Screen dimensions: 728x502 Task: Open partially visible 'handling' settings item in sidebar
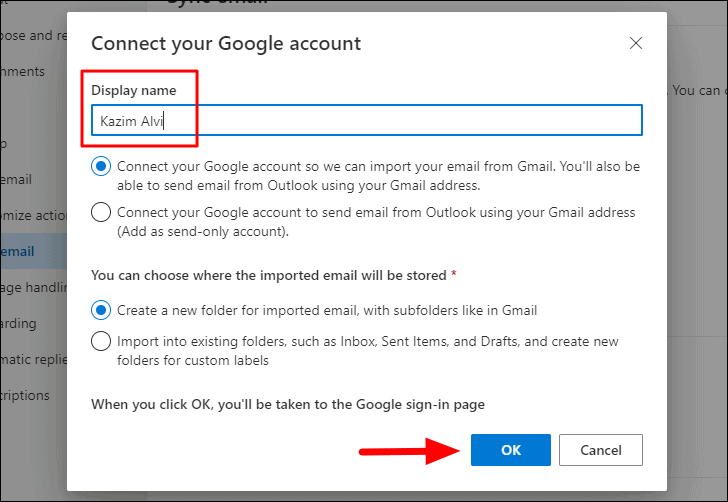33,287
